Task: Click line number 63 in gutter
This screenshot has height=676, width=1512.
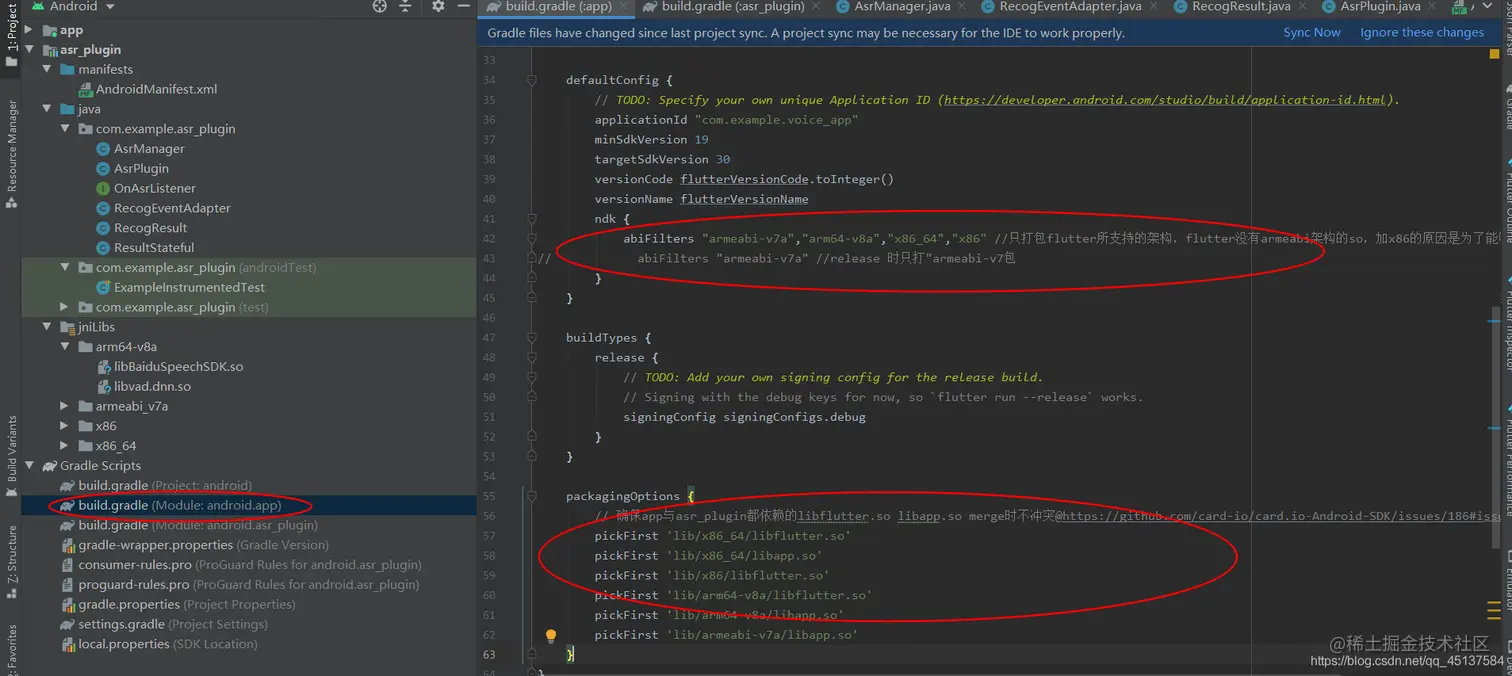Action: [489, 655]
